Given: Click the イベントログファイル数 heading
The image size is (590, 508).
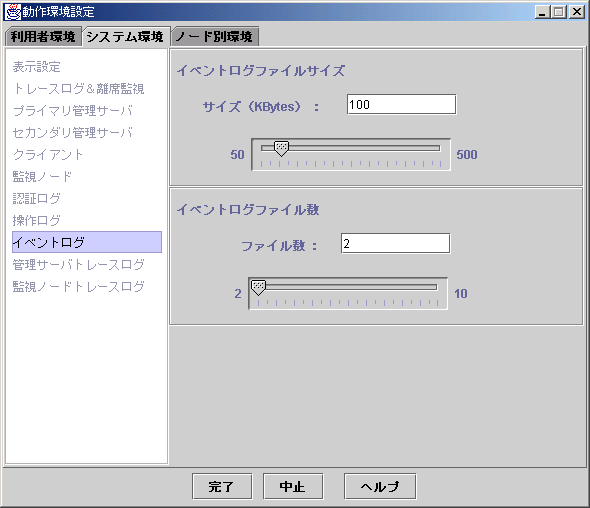Looking at the screenshot, I should pyautogui.click(x=248, y=210).
